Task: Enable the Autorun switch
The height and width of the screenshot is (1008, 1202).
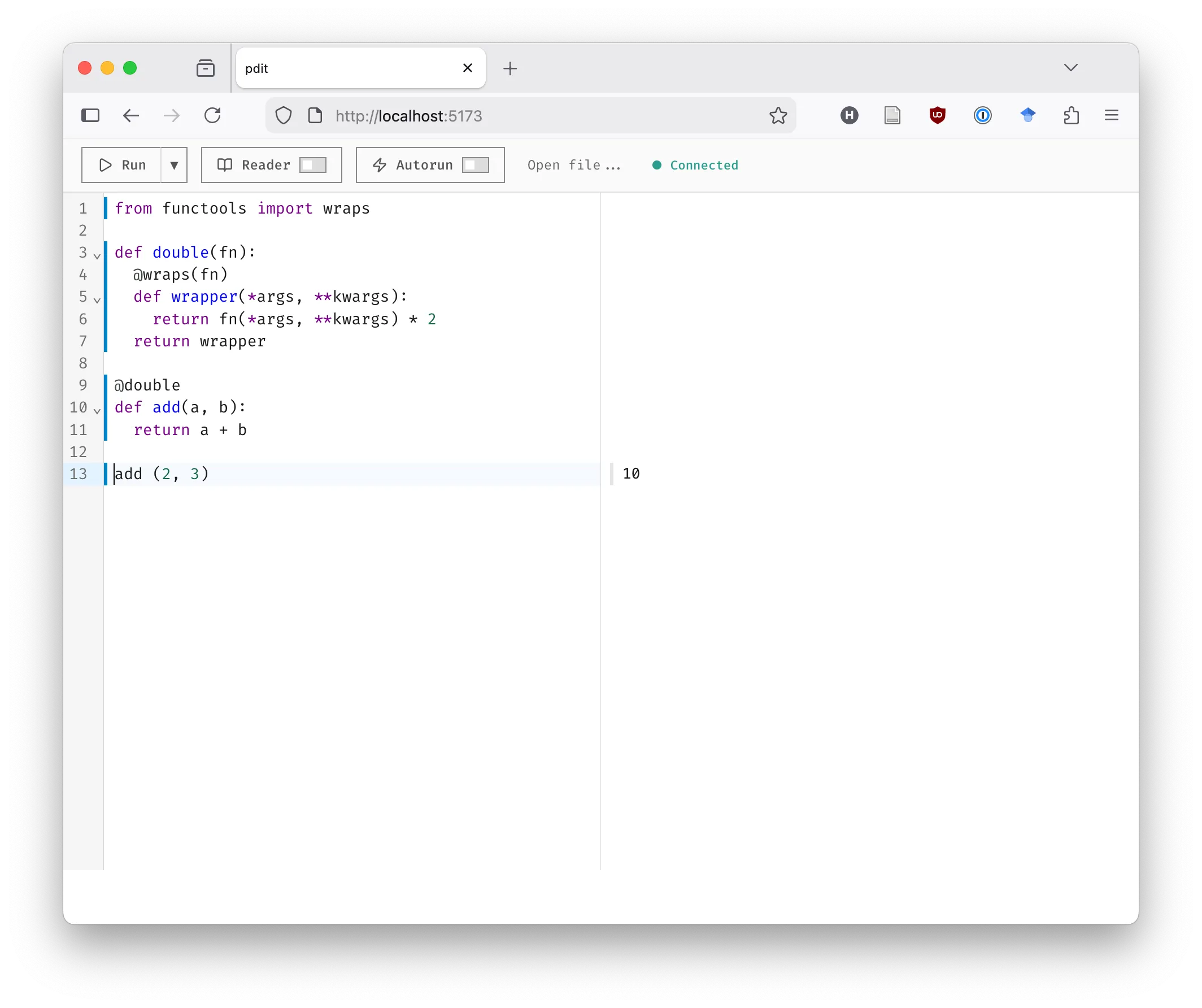Action: [x=476, y=165]
